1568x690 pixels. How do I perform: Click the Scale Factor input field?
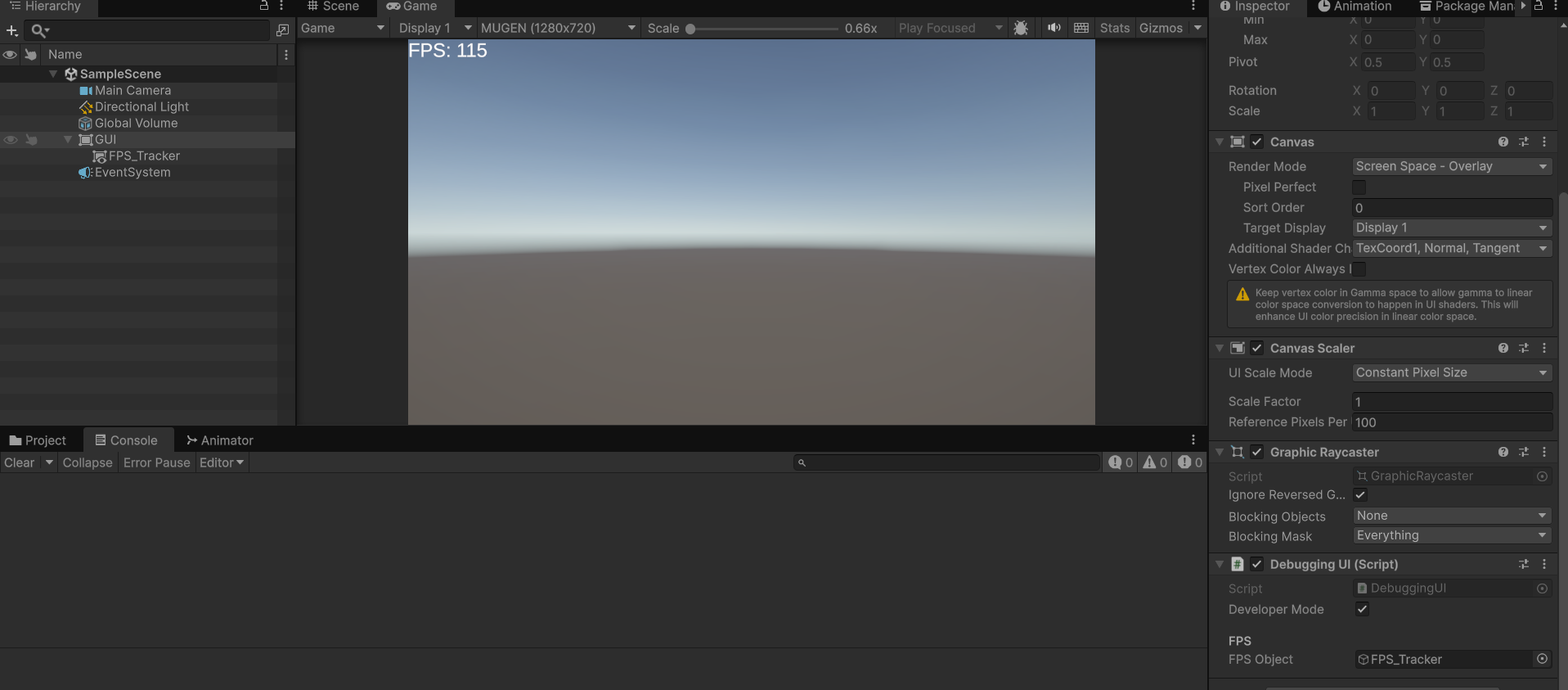pos(1452,402)
